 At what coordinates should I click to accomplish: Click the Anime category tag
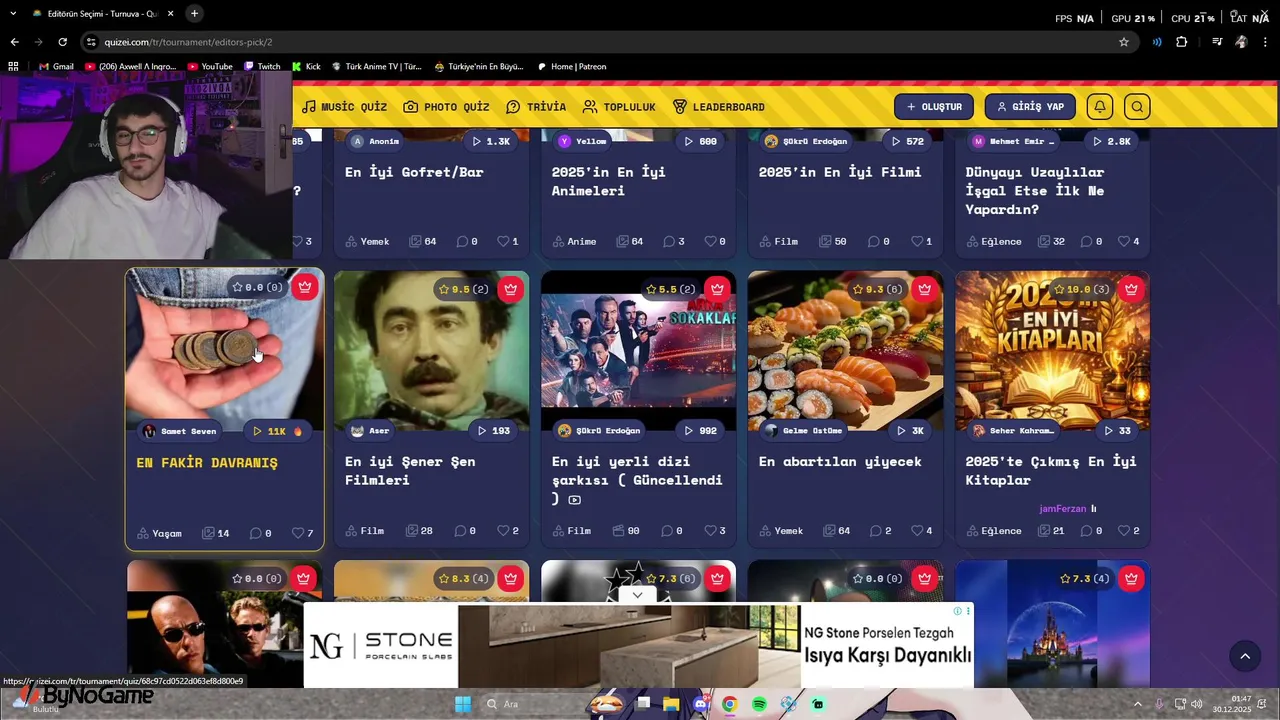coord(574,241)
